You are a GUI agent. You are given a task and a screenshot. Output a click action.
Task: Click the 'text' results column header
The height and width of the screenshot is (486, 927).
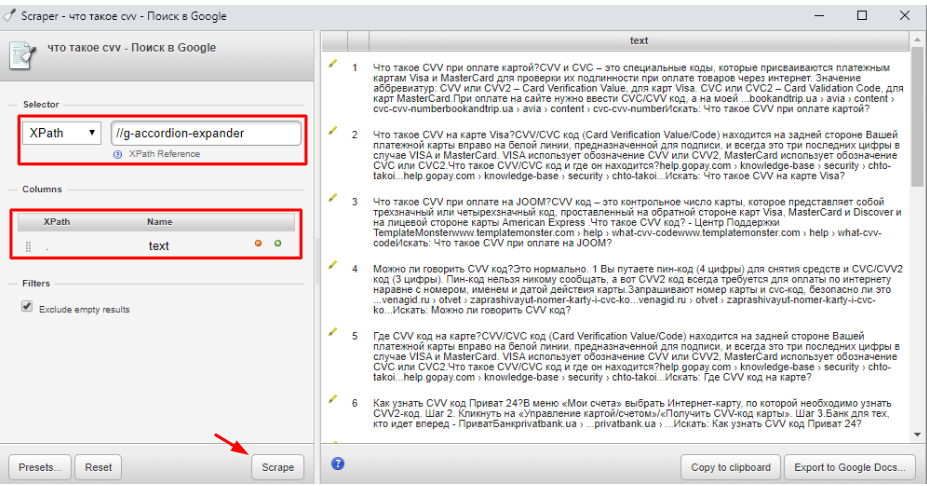(638, 41)
